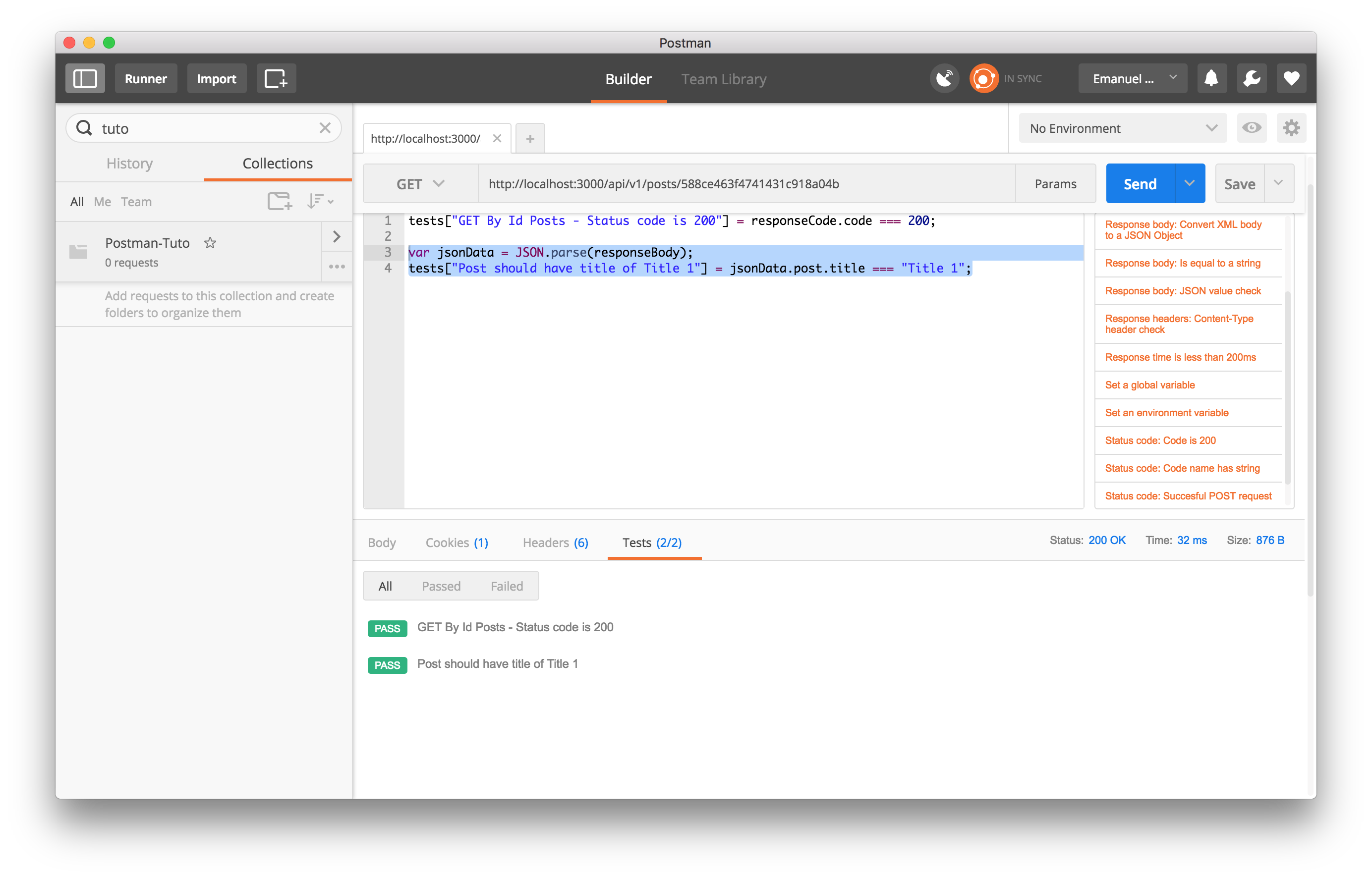Open manage environments gear icon

click(x=1291, y=128)
